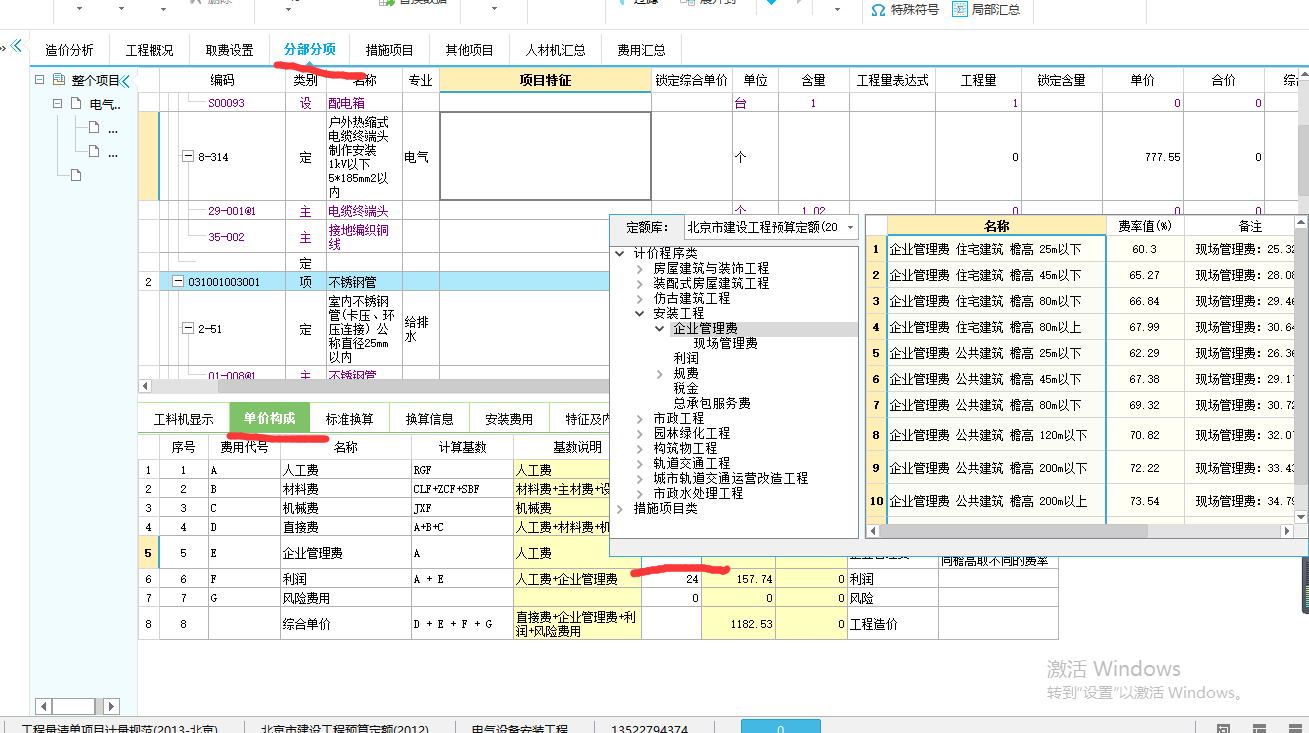Select 税金 tree item

[686, 388]
